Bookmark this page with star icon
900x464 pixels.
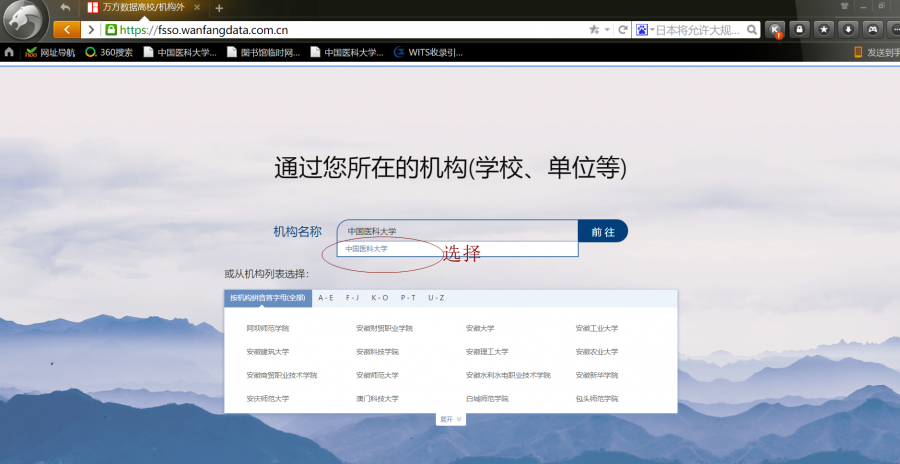point(593,30)
